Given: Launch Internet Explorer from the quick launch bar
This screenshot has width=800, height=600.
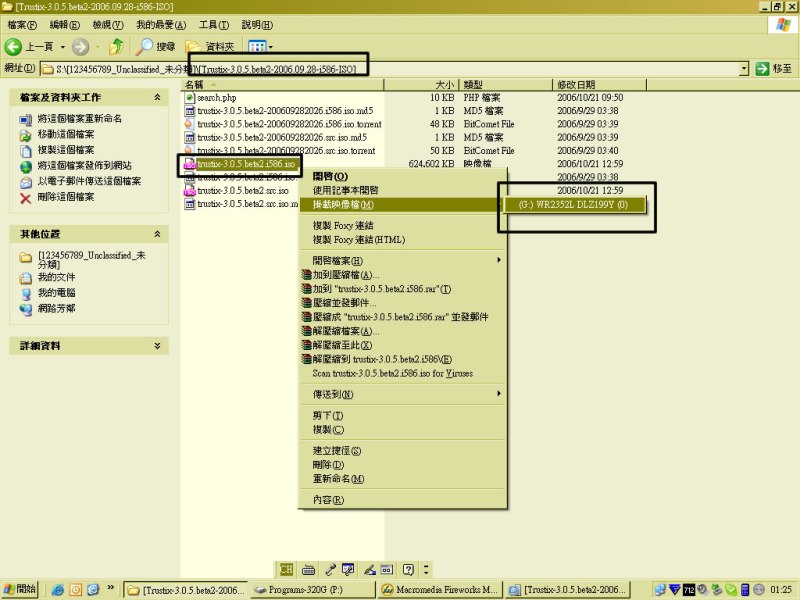Looking at the screenshot, I should tap(58, 590).
